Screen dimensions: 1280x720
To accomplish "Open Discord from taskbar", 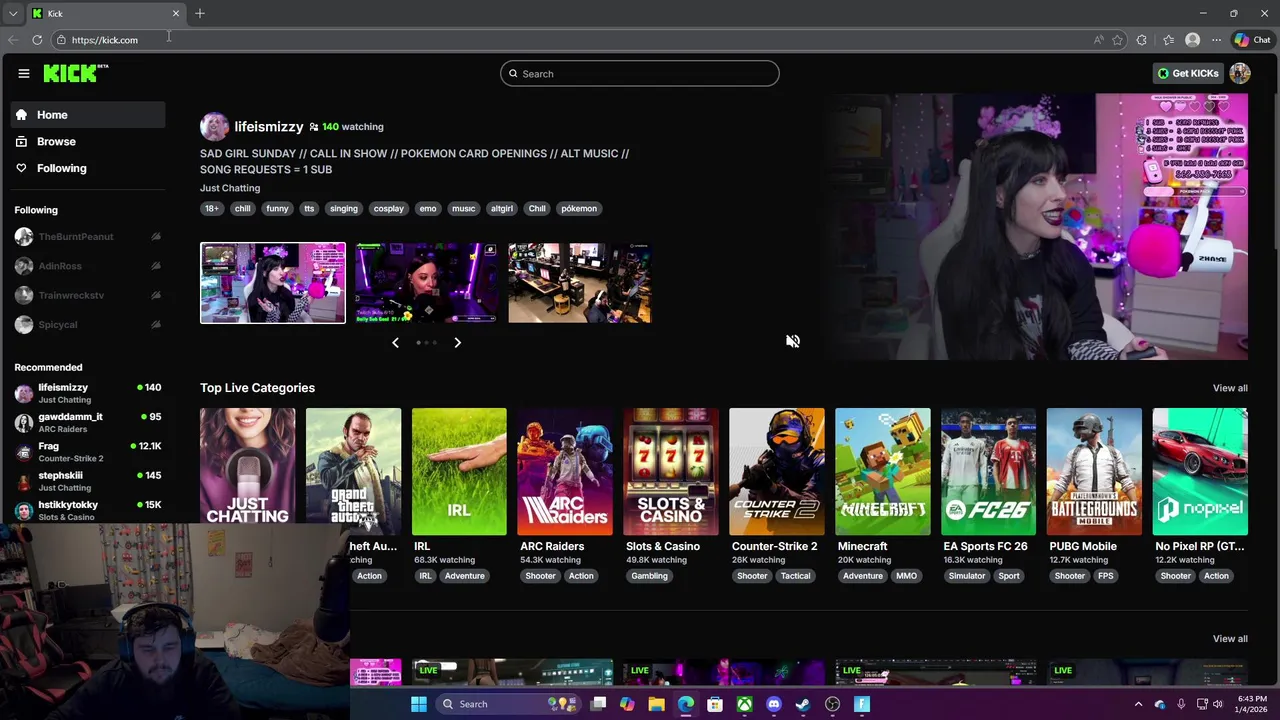I will (x=774, y=704).
